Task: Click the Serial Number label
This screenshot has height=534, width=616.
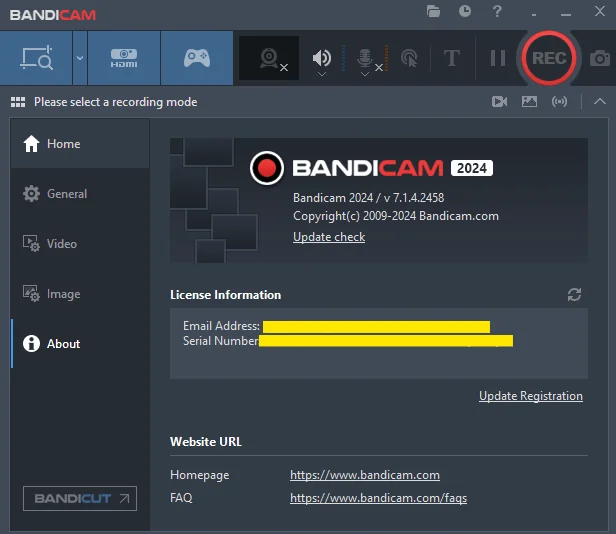Action: click(221, 341)
